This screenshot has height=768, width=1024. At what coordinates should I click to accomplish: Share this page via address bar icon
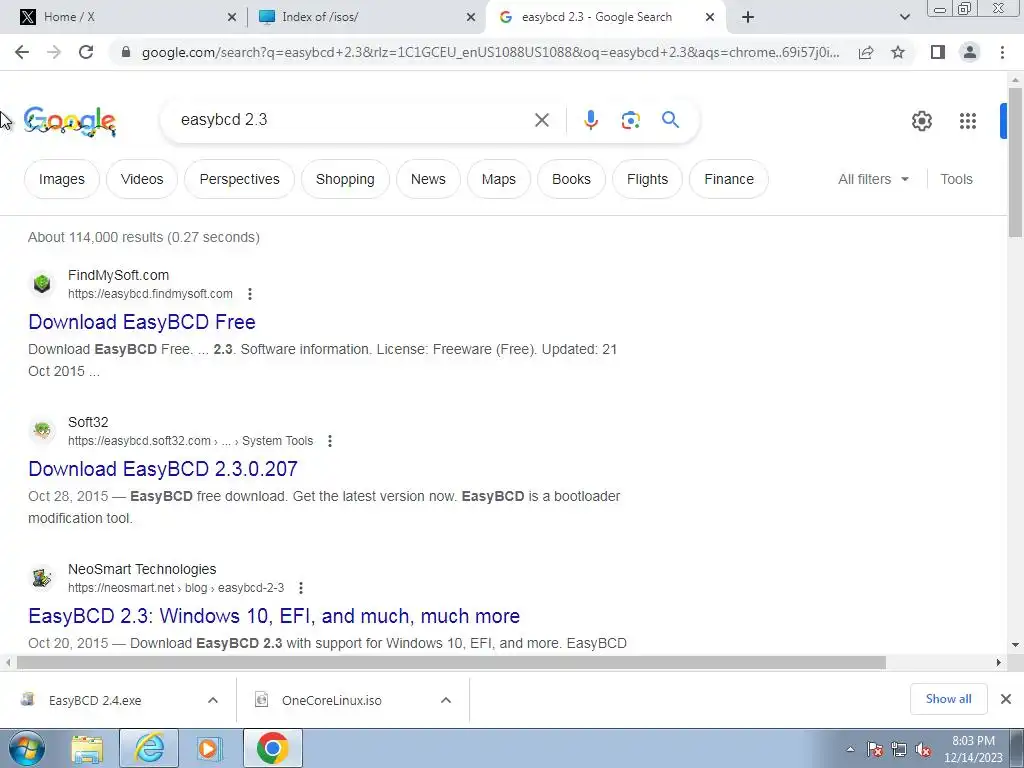point(866,52)
